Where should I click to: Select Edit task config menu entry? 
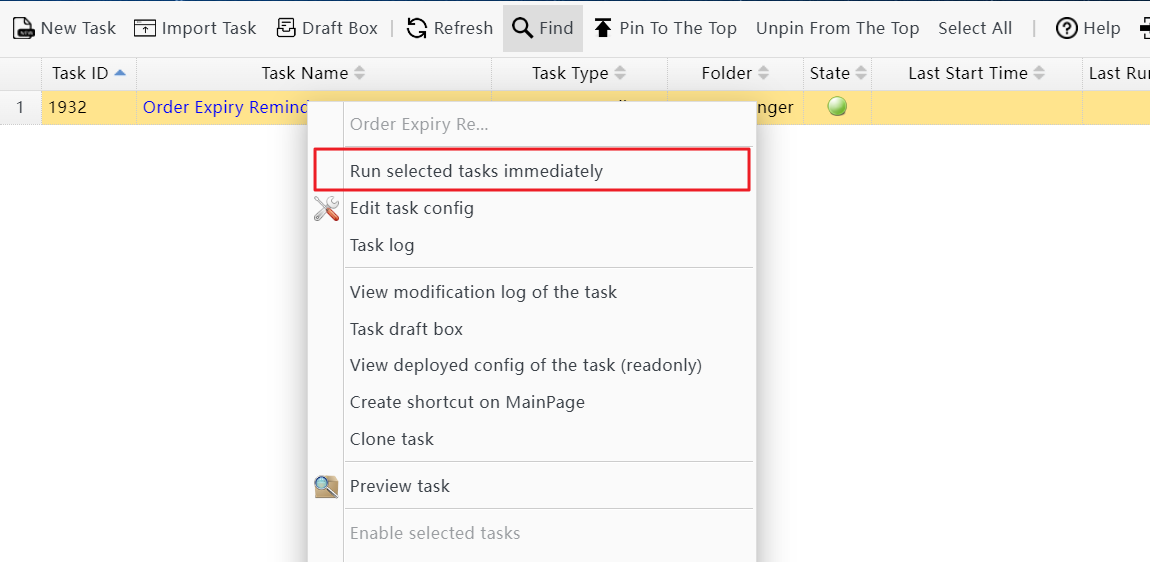pyautogui.click(x=412, y=208)
